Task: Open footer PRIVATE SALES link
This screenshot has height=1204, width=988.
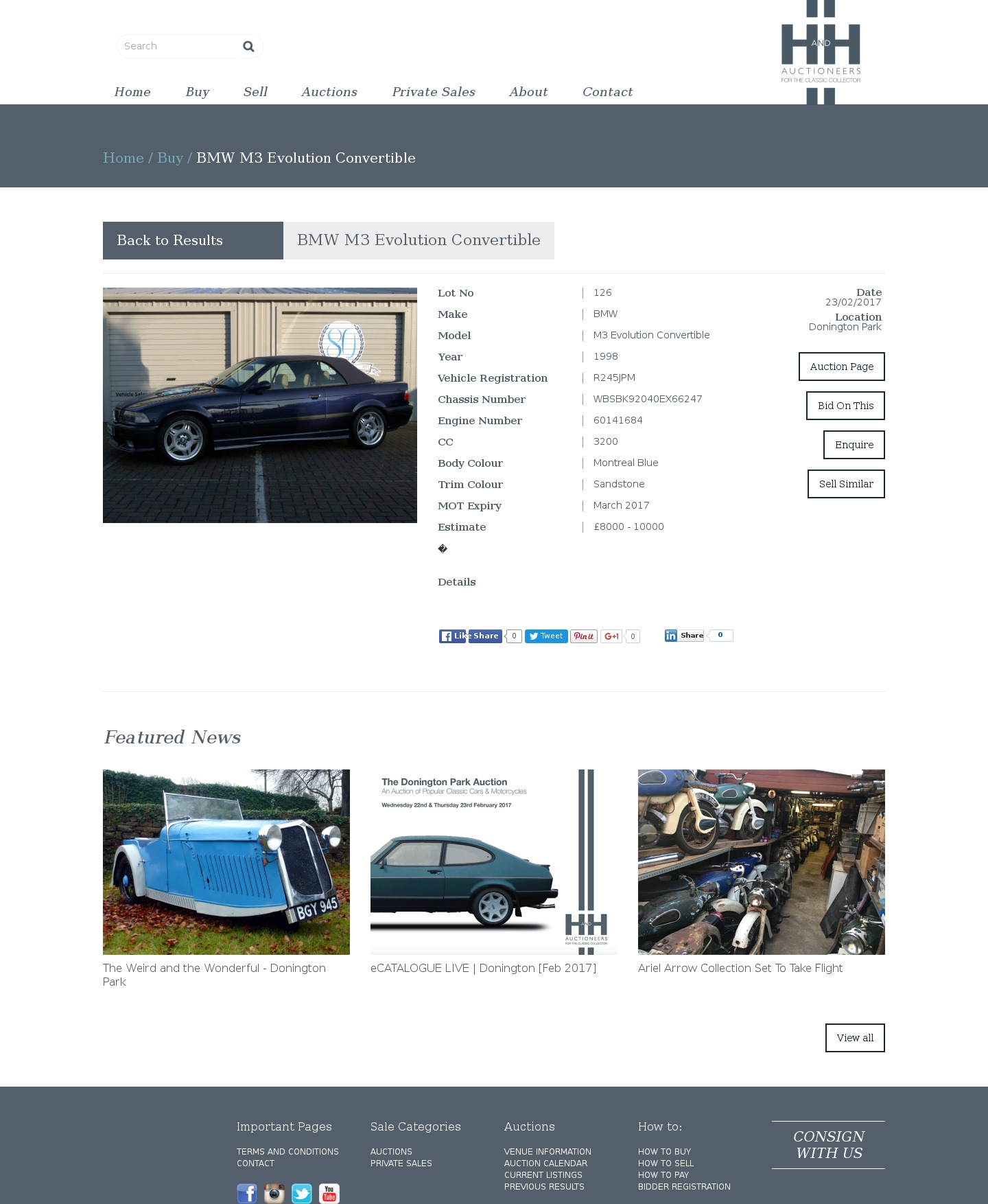Action: (401, 1164)
